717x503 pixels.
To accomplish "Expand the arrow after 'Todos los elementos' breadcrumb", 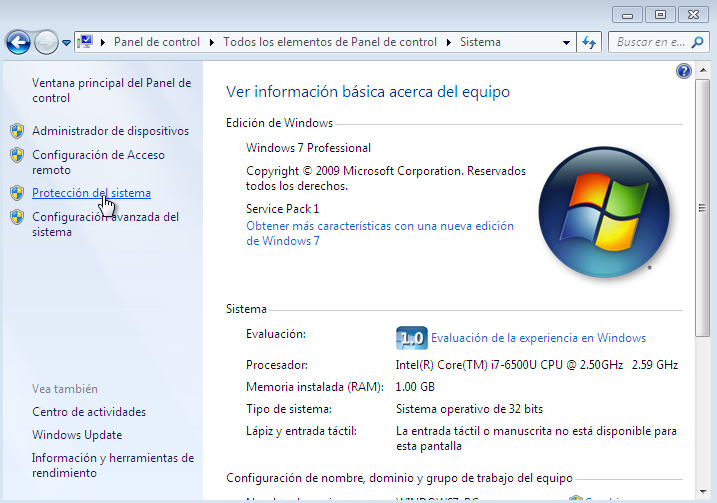I will (449, 43).
